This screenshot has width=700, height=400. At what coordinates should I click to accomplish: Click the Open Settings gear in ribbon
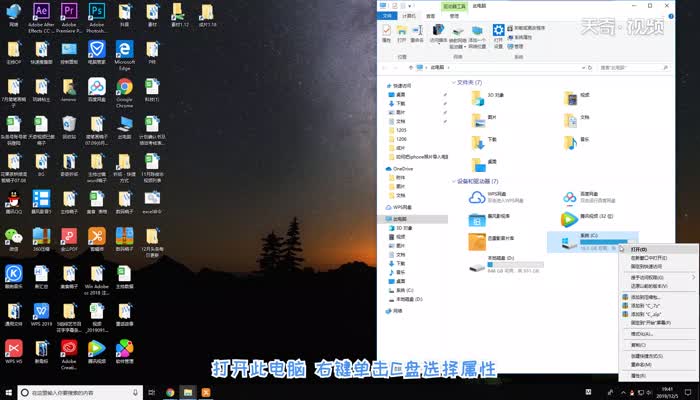pos(498,36)
